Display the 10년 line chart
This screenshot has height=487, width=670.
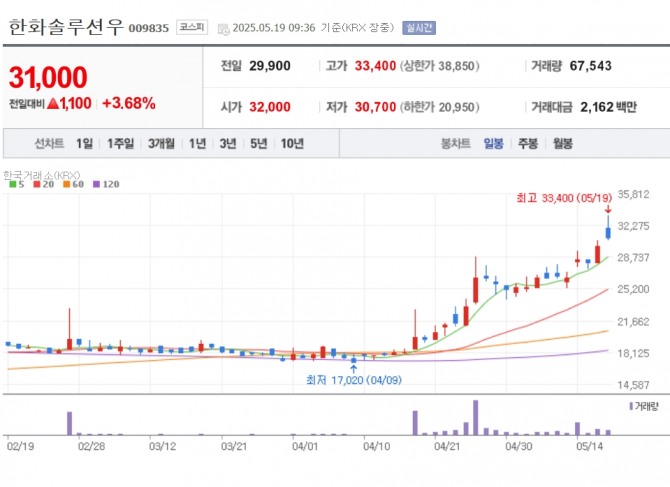coord(292,144)
